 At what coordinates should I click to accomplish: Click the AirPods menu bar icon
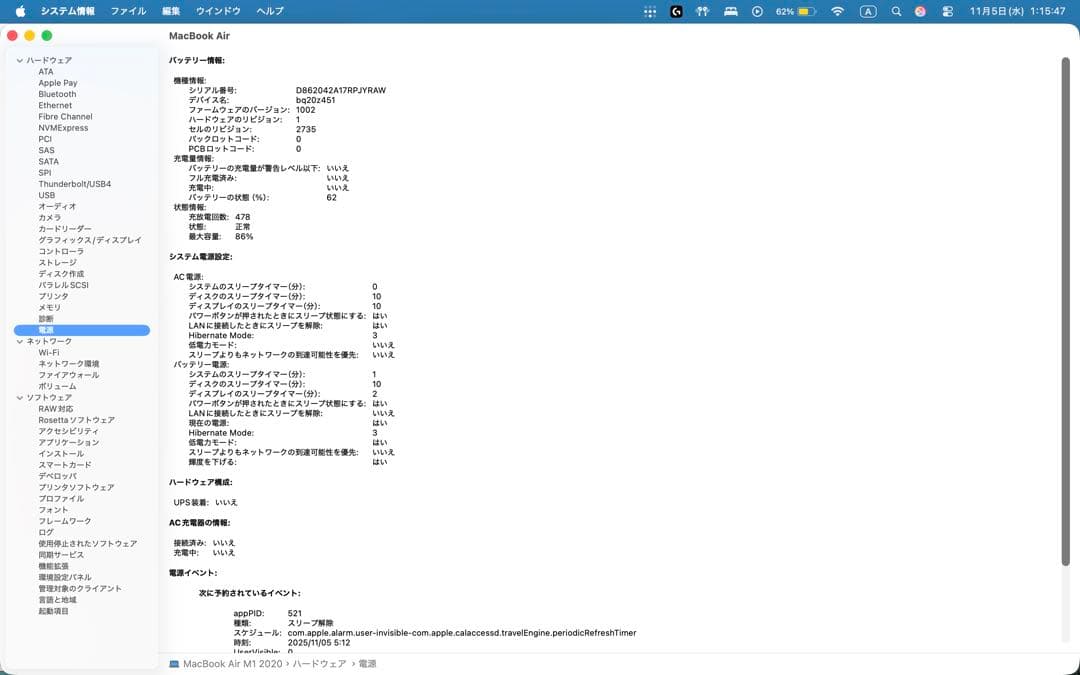point(701,11)
